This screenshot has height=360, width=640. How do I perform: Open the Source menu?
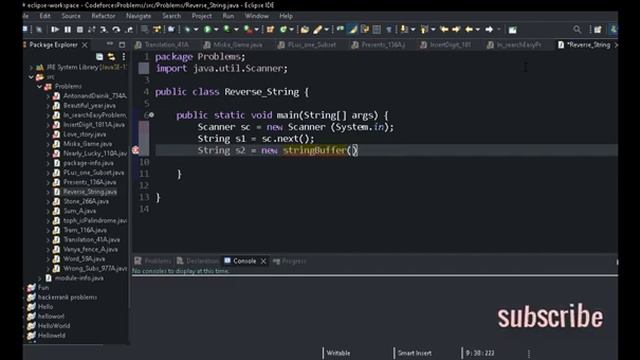coord(71,16)
